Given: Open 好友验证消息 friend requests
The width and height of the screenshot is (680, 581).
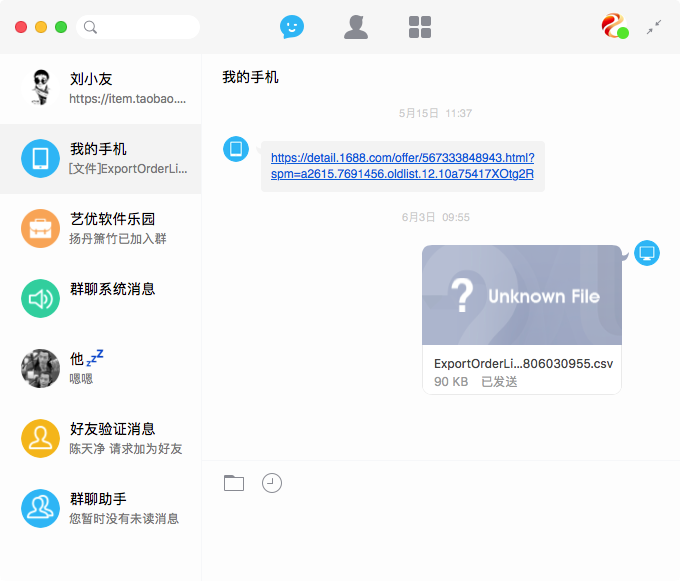Looking at the screenshot, I should point(101,438).
